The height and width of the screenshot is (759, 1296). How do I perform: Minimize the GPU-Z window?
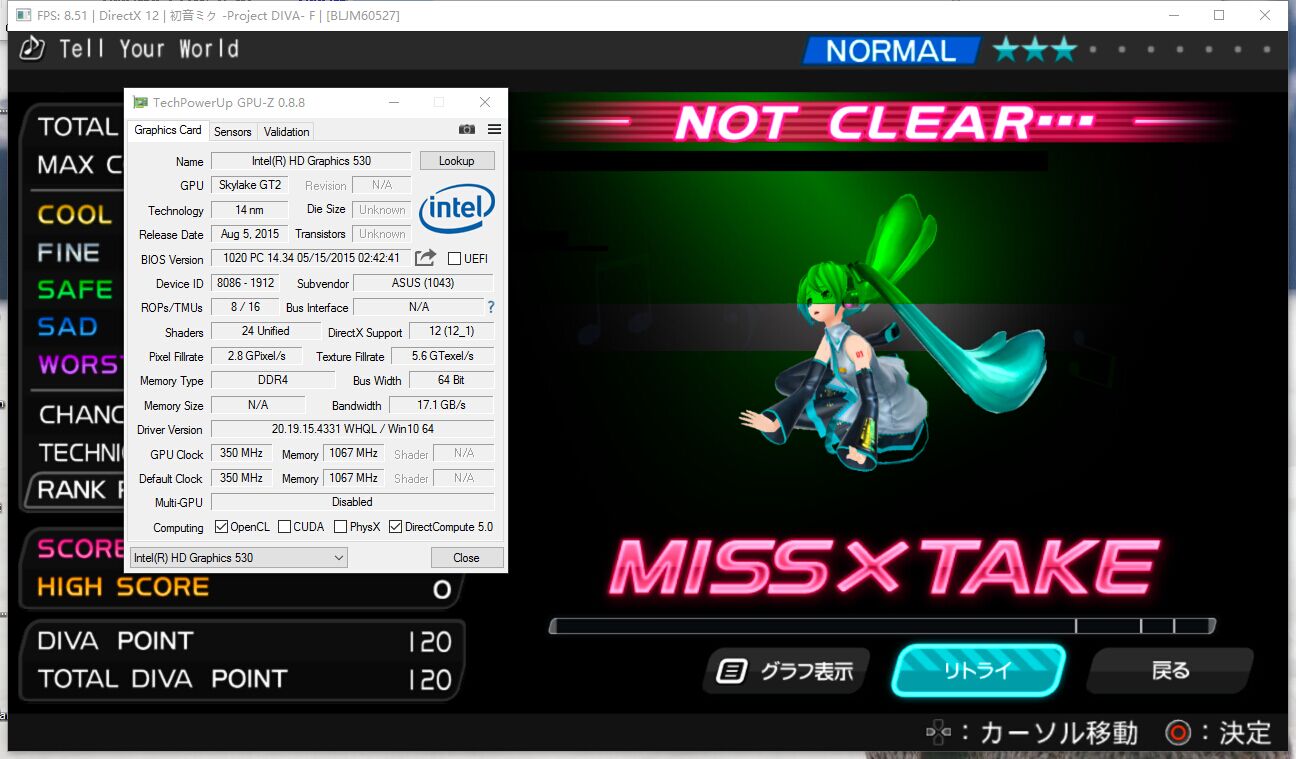click(394, 102)
